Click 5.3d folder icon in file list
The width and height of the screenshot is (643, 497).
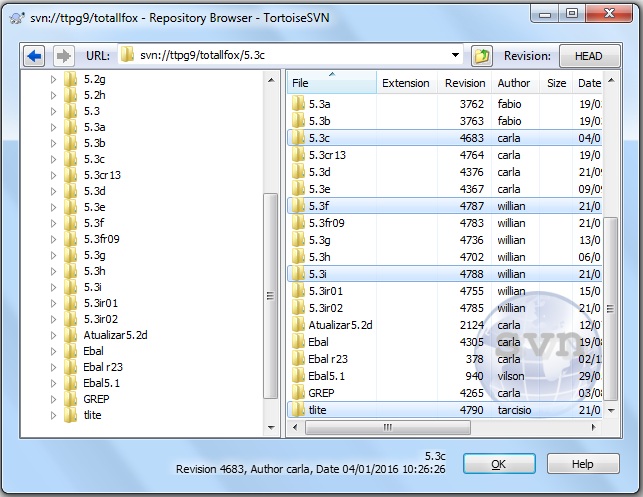298,172
